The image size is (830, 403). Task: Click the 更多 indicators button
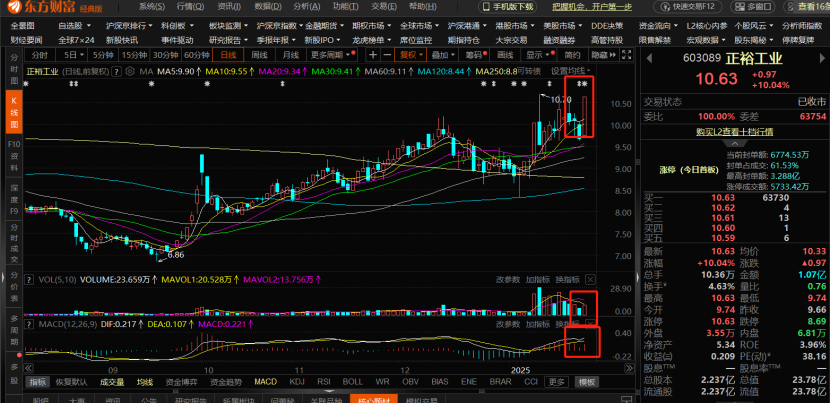tap(556, 381)
